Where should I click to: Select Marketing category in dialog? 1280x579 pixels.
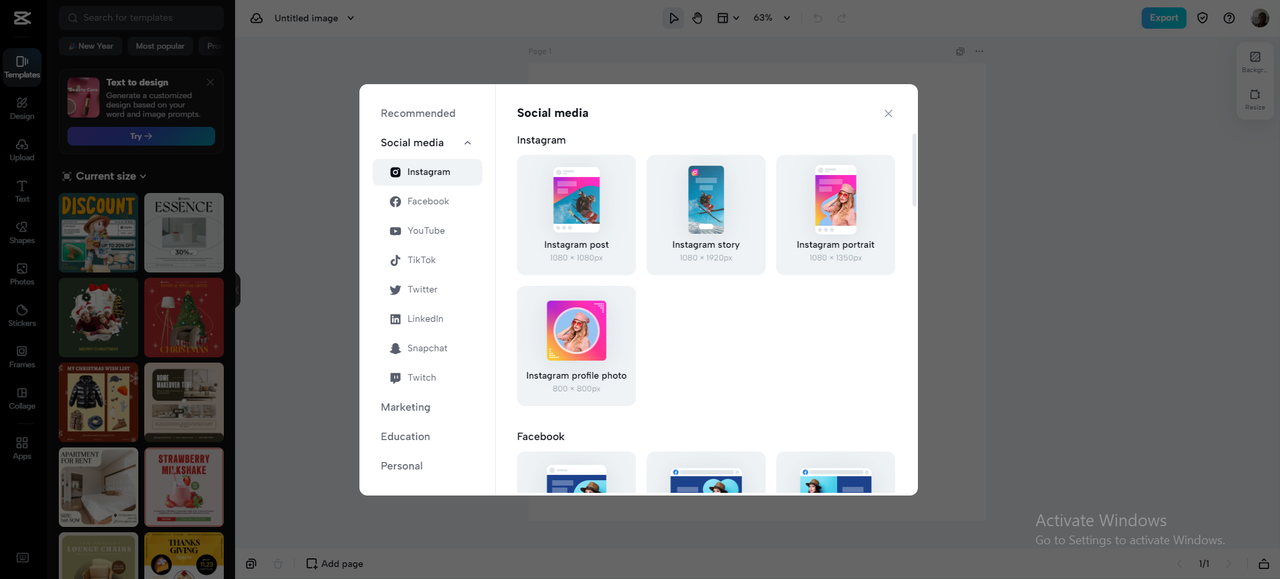coord(405,407)
